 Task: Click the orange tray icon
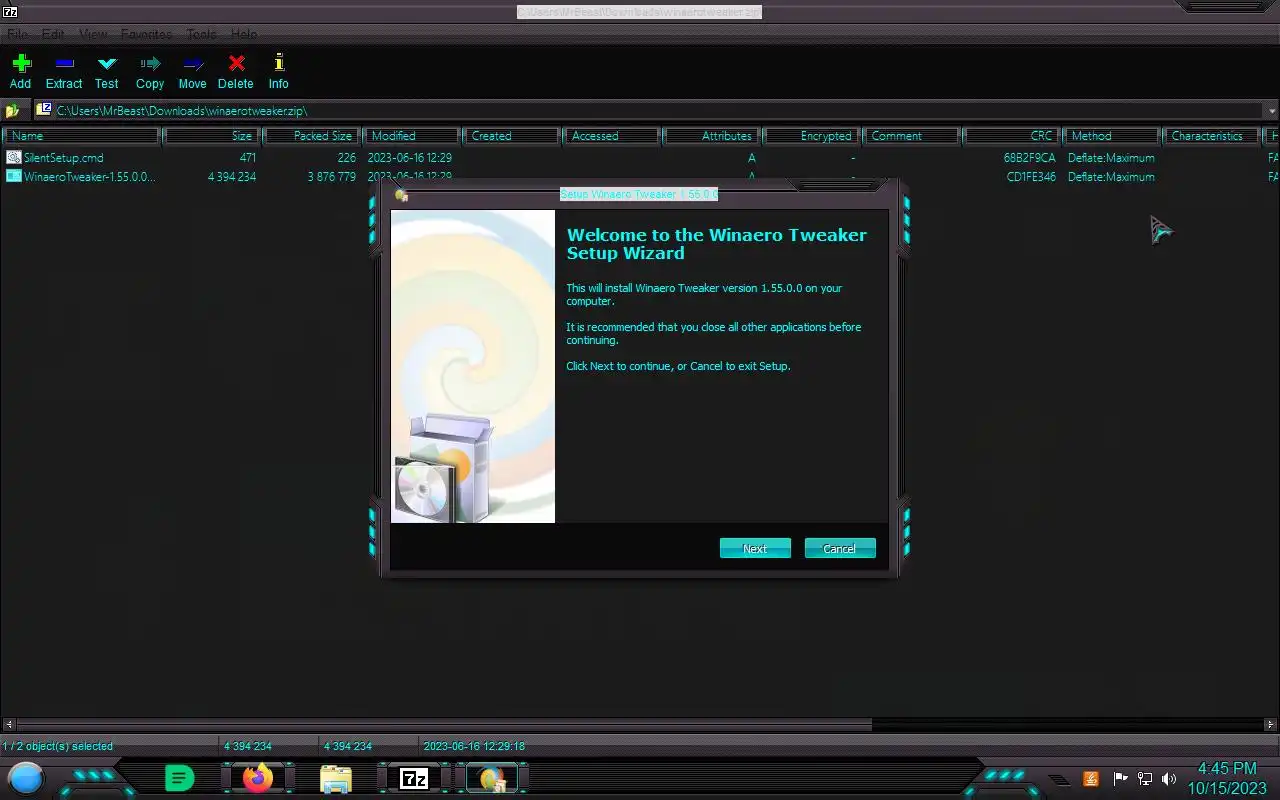[1091, 778]
